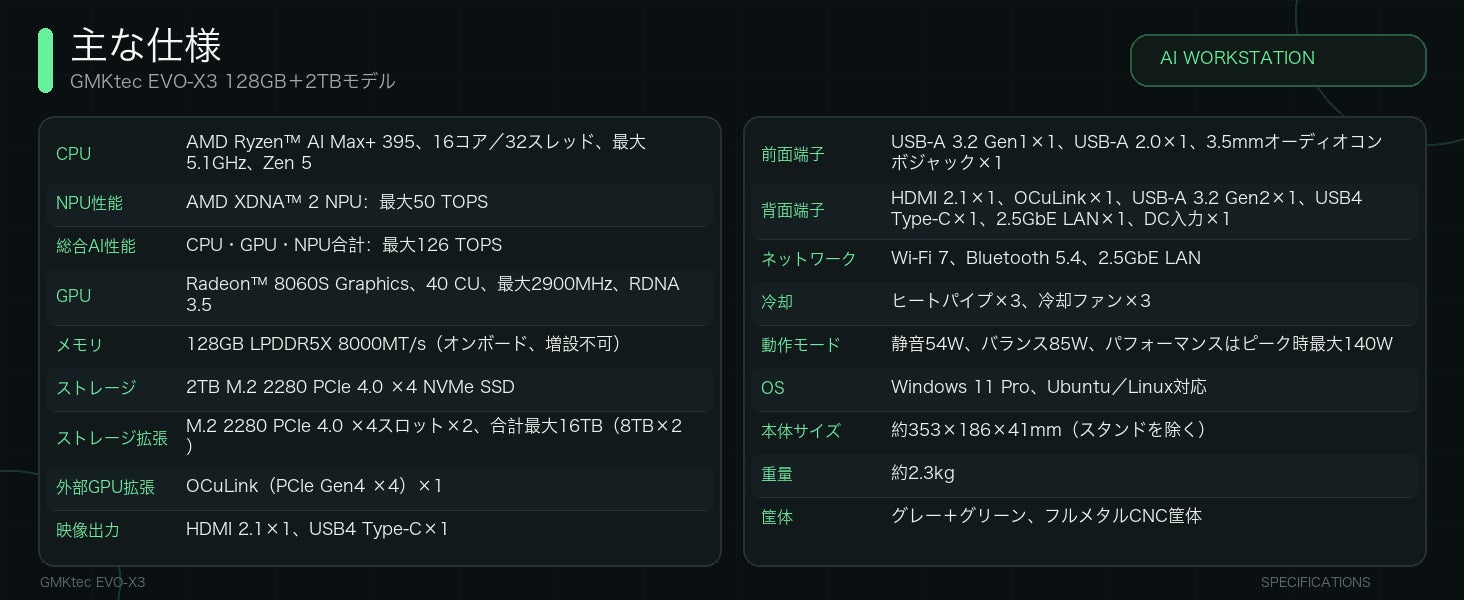This screenshot has height=600, width=1464.
Task: Select the 背面端子 specification row
Action: pyautogui.click(x=1085, y=210)
